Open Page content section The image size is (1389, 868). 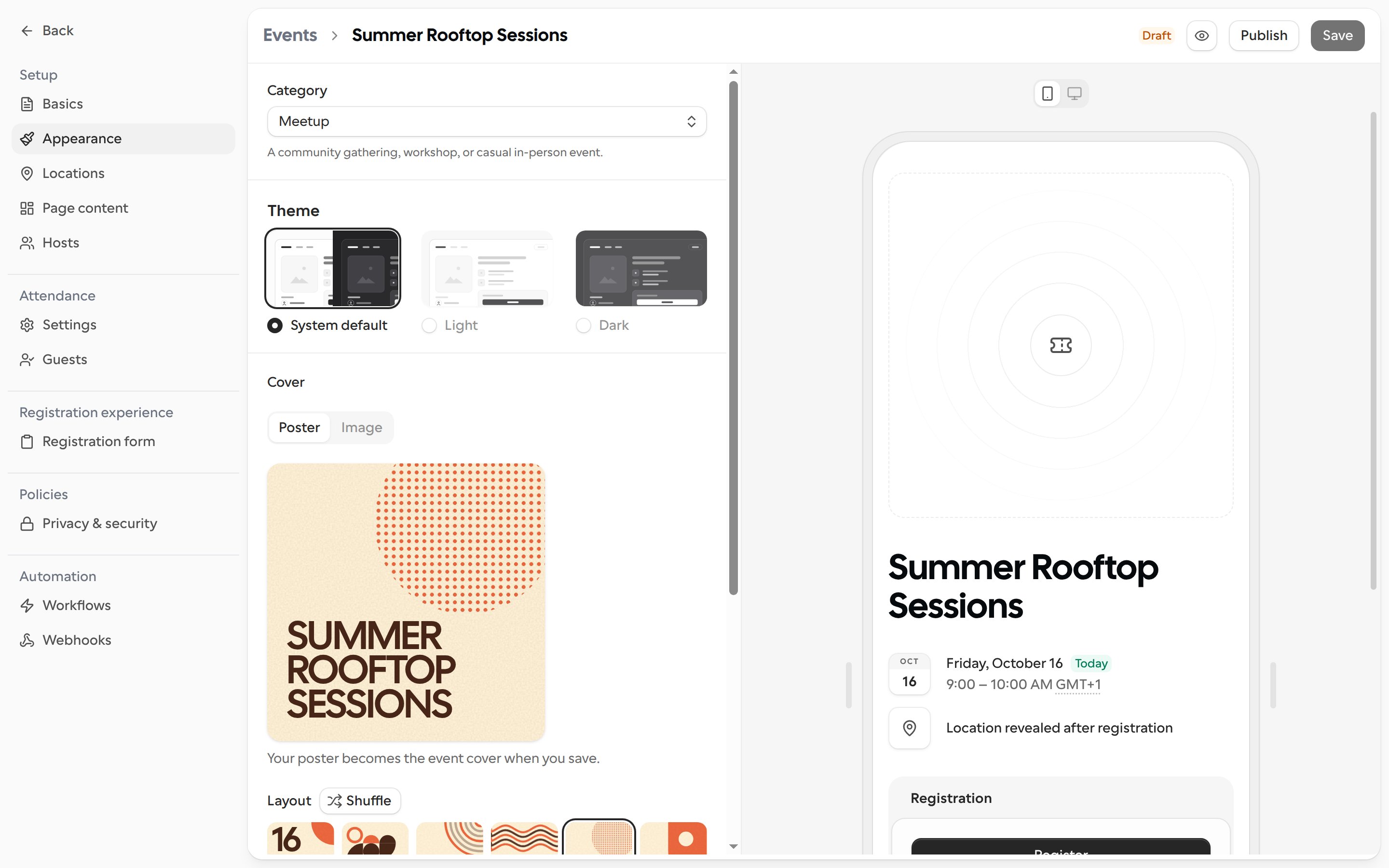pos(123,208)
